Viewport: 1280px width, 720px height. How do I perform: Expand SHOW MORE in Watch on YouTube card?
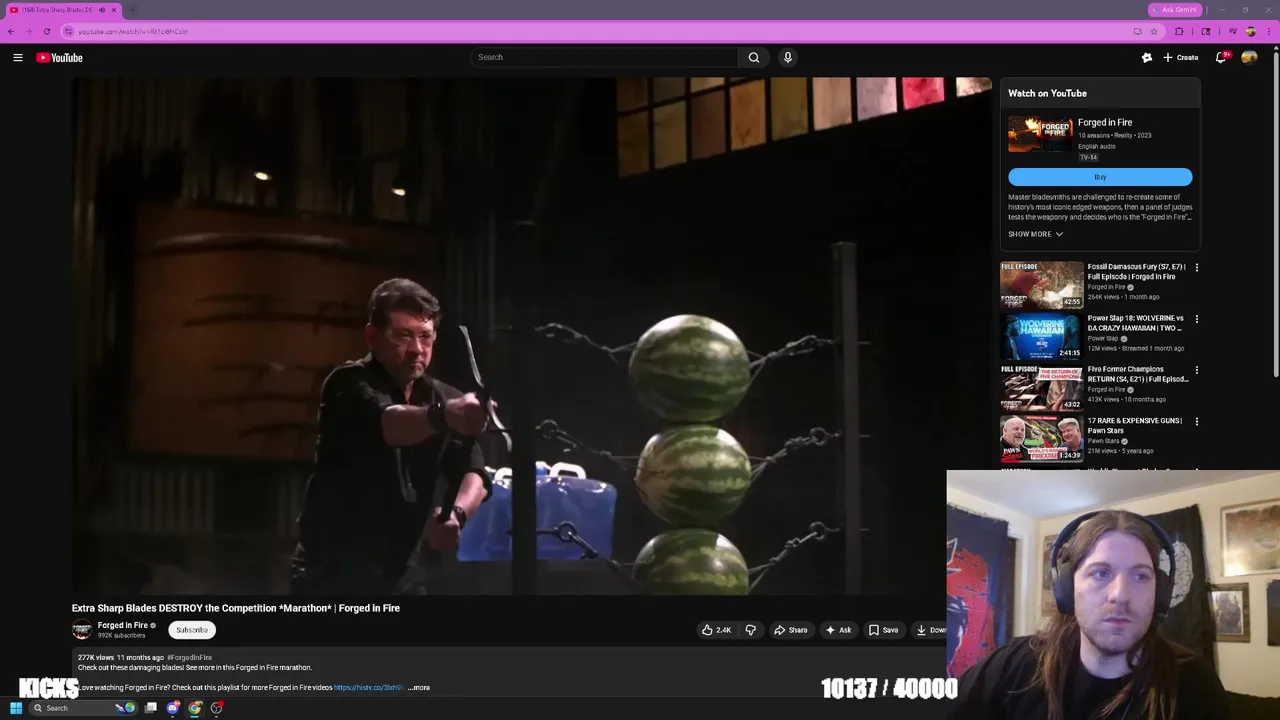(x=1035, y=234)
